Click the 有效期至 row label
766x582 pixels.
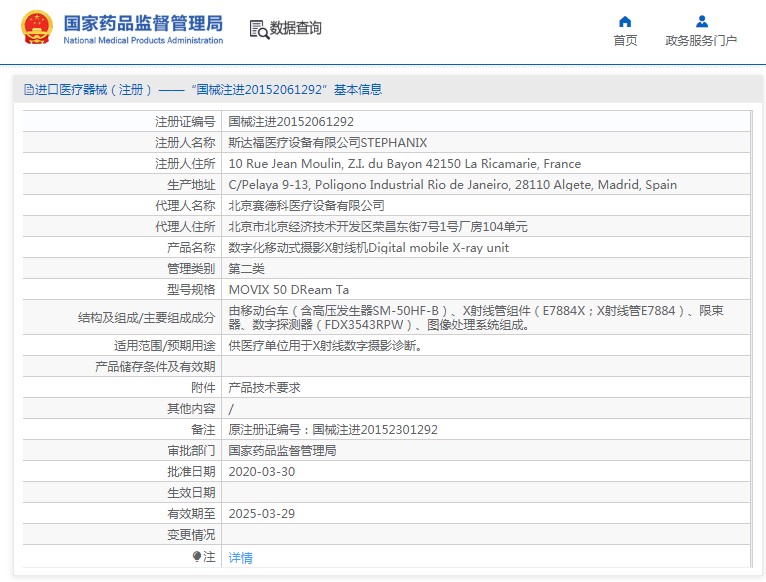click(x=191, y=514)
